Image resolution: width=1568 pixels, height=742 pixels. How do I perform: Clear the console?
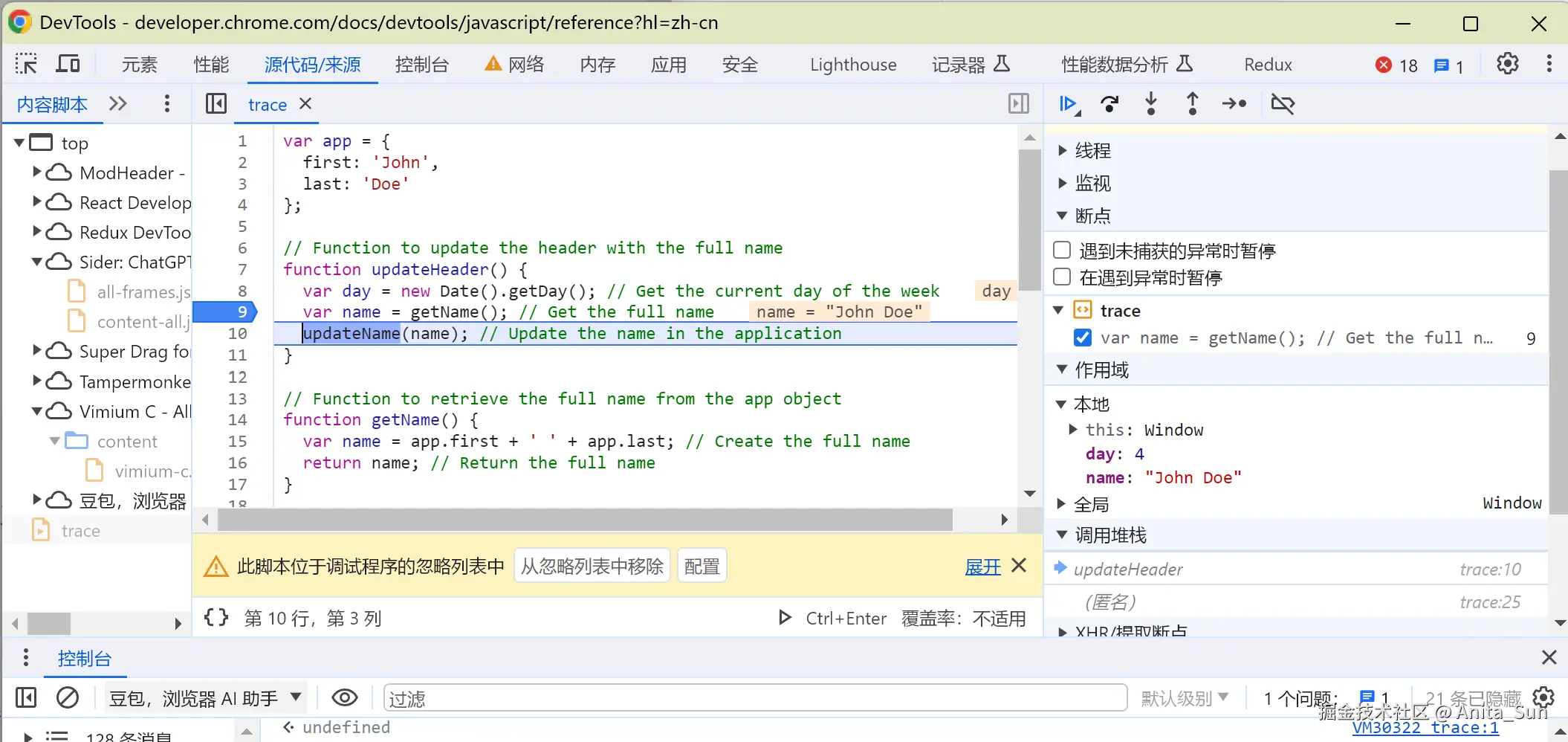68,697
